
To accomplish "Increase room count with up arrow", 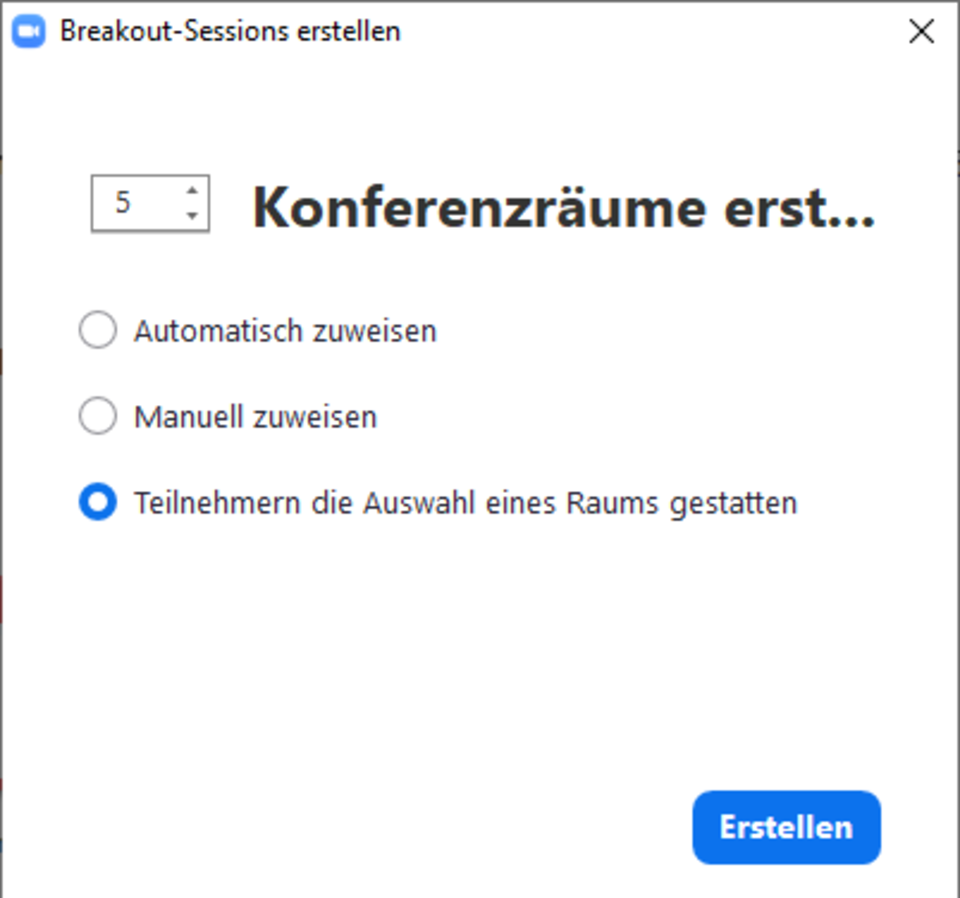I will point(192,190).
